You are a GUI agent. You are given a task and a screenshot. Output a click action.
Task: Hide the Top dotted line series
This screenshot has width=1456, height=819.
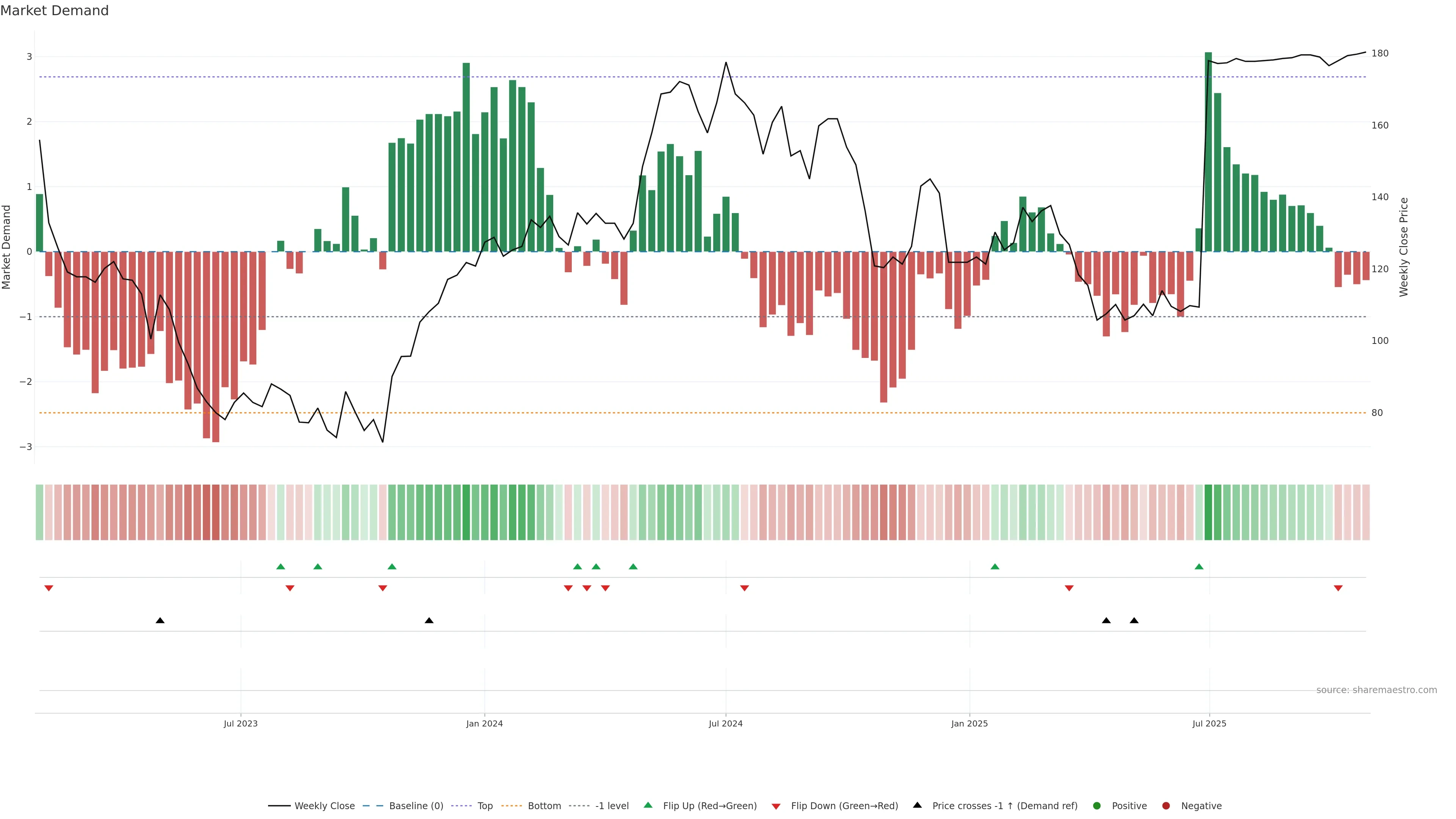pos(485,805)
